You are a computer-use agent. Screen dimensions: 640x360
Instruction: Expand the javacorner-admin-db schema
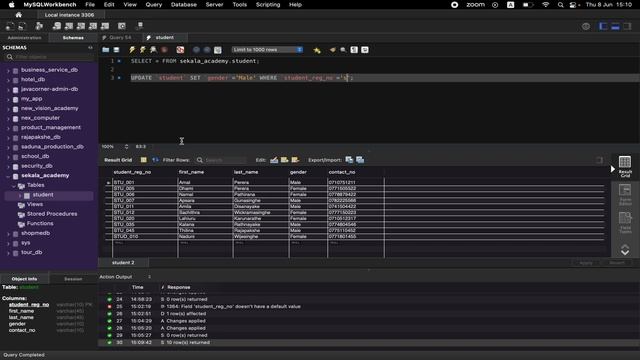coord(8,89)
